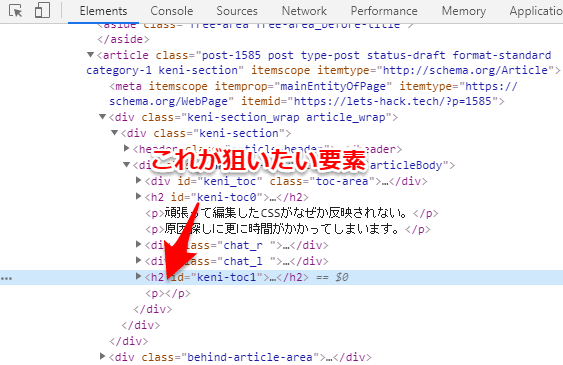
Task: Select the paragraph 頑張って編集したCSS row
Action: (292, 213)
